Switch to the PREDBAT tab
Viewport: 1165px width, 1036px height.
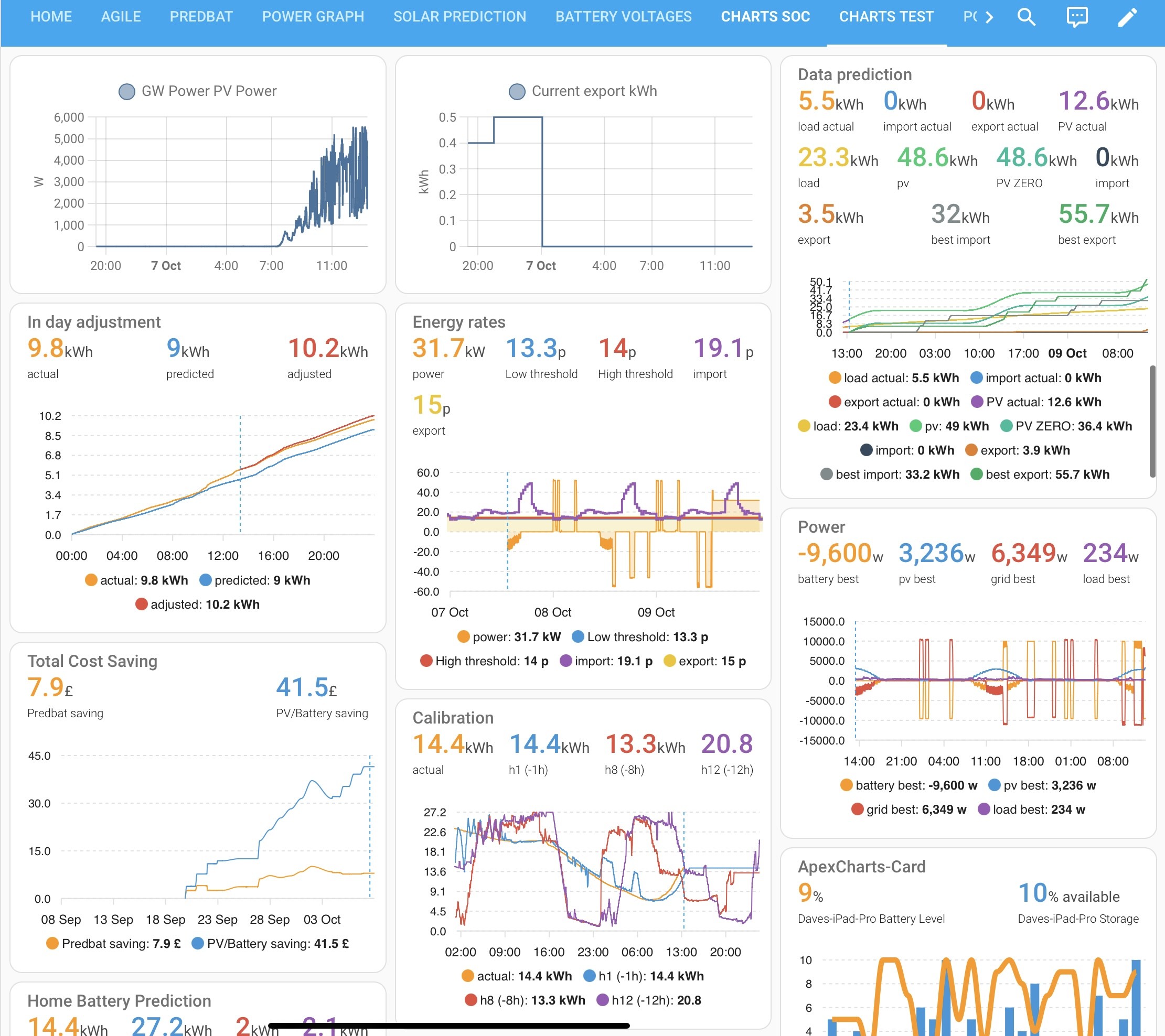[x=201, y=17]
